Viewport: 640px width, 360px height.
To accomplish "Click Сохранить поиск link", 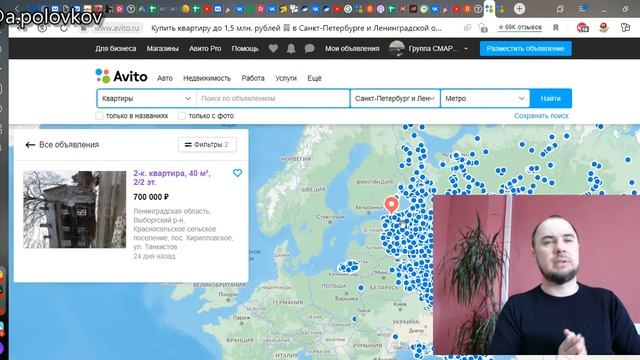I will 541,116.
